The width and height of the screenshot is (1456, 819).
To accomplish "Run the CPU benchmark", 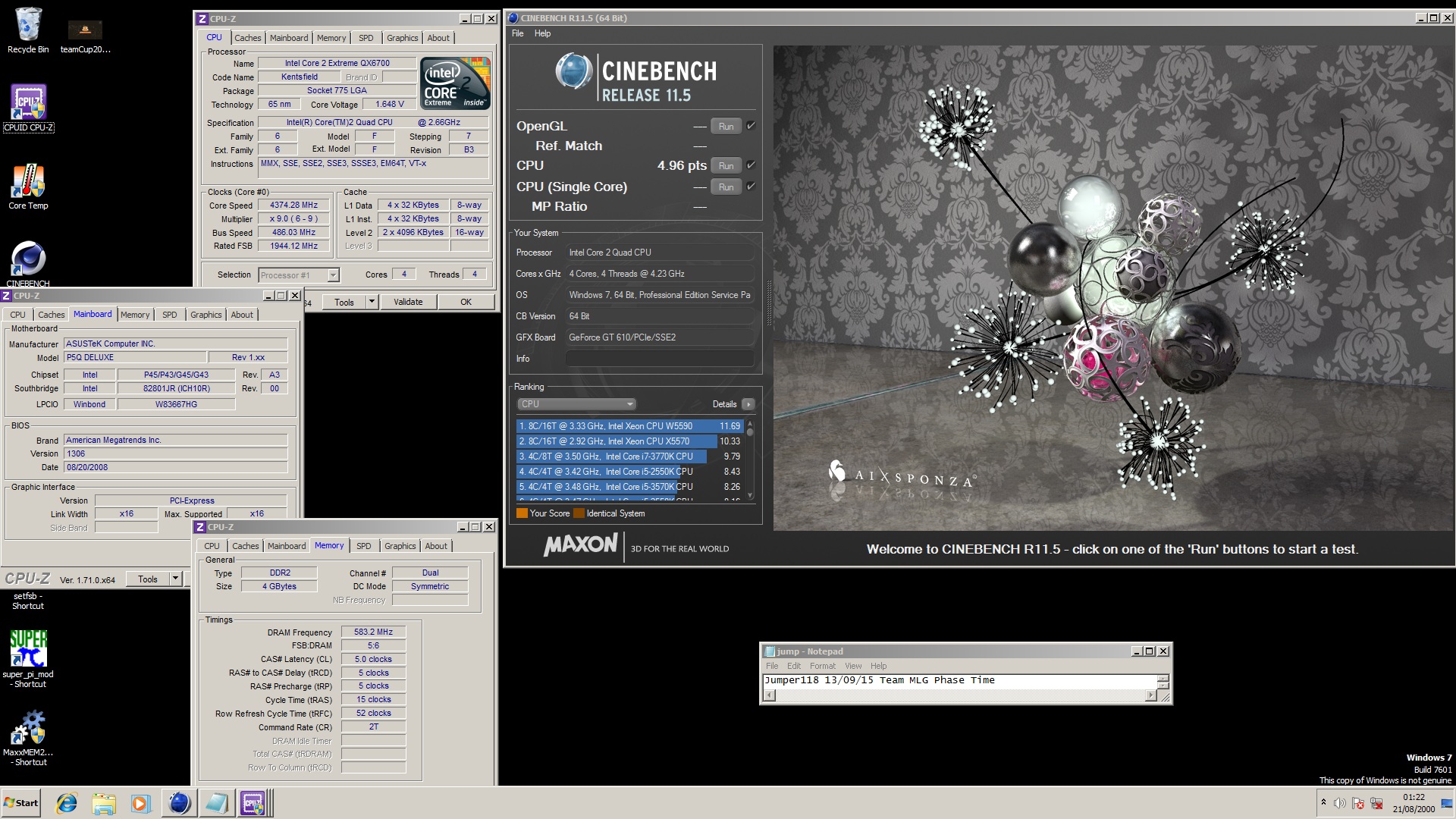I will 726,166.
